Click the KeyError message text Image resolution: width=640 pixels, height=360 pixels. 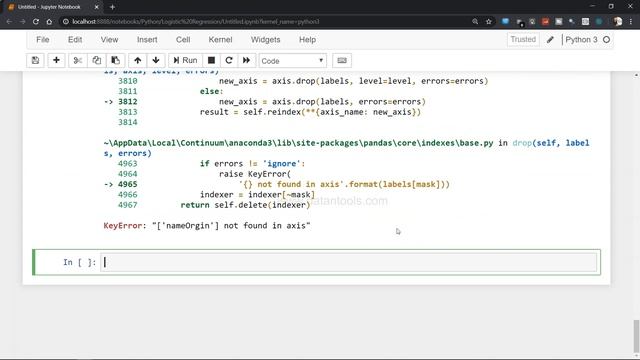(207, 226)
